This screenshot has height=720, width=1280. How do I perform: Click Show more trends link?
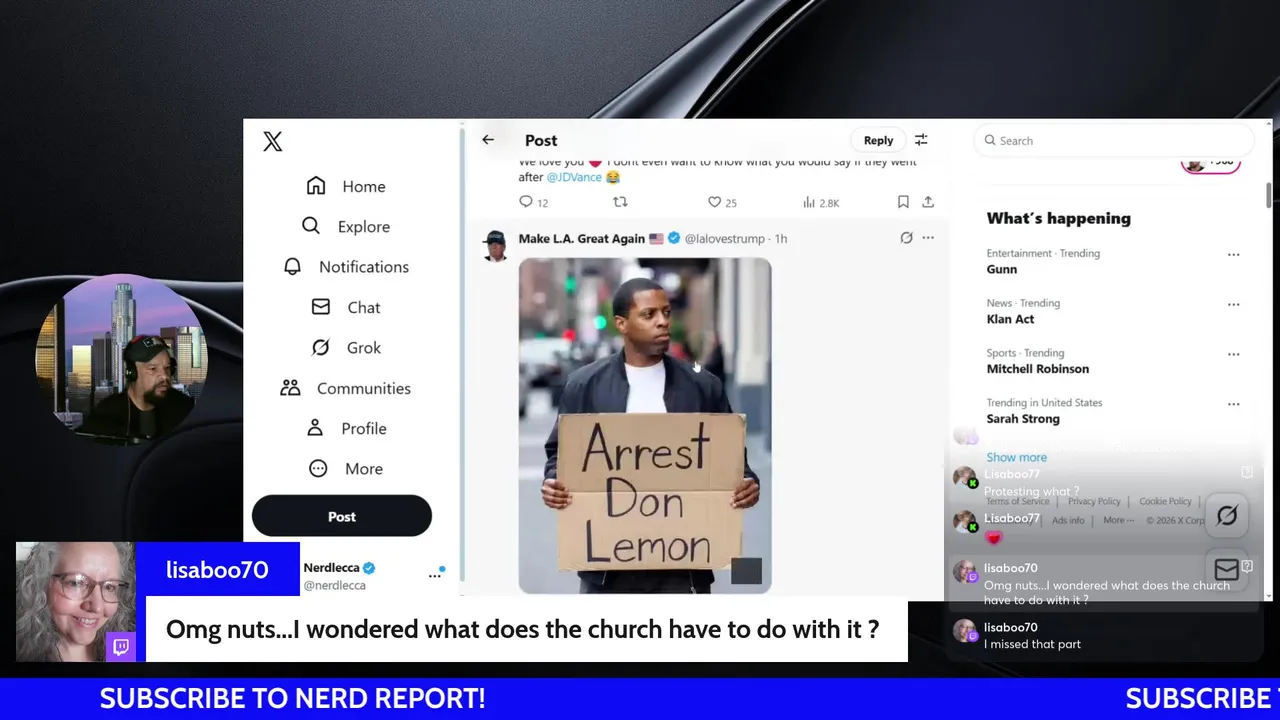1016,457
